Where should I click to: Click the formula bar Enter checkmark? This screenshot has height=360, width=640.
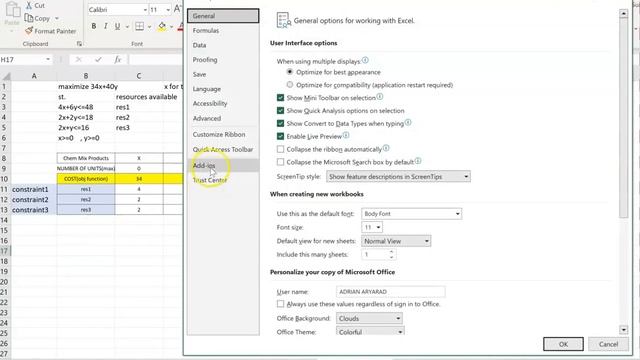98,60
